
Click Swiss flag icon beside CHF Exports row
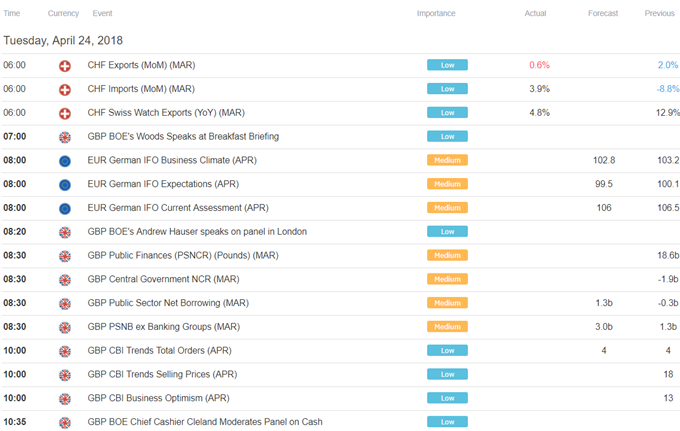[65, 66]
